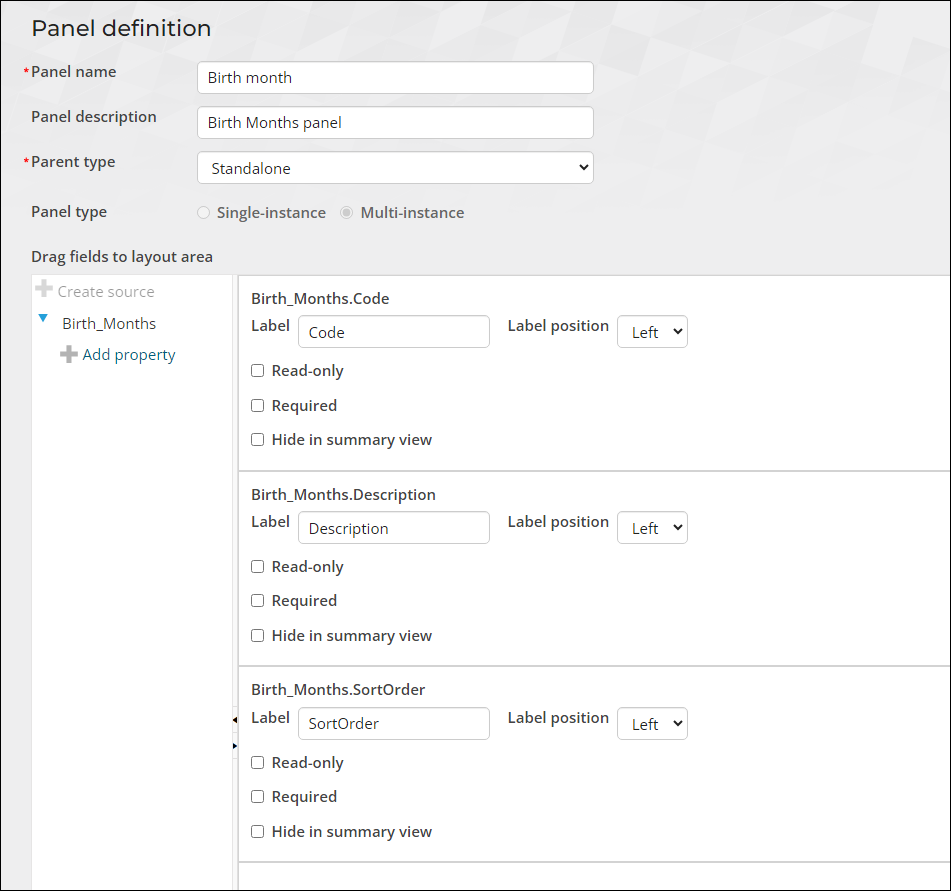Enable Read-only for Birth_Months.Description
This screenshot has width=951, height=891.
coord(258,567)
